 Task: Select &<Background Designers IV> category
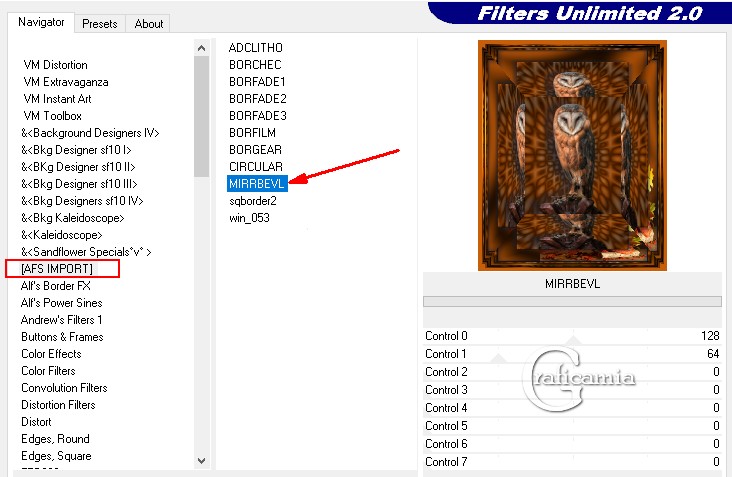click(x=90, y=133)
